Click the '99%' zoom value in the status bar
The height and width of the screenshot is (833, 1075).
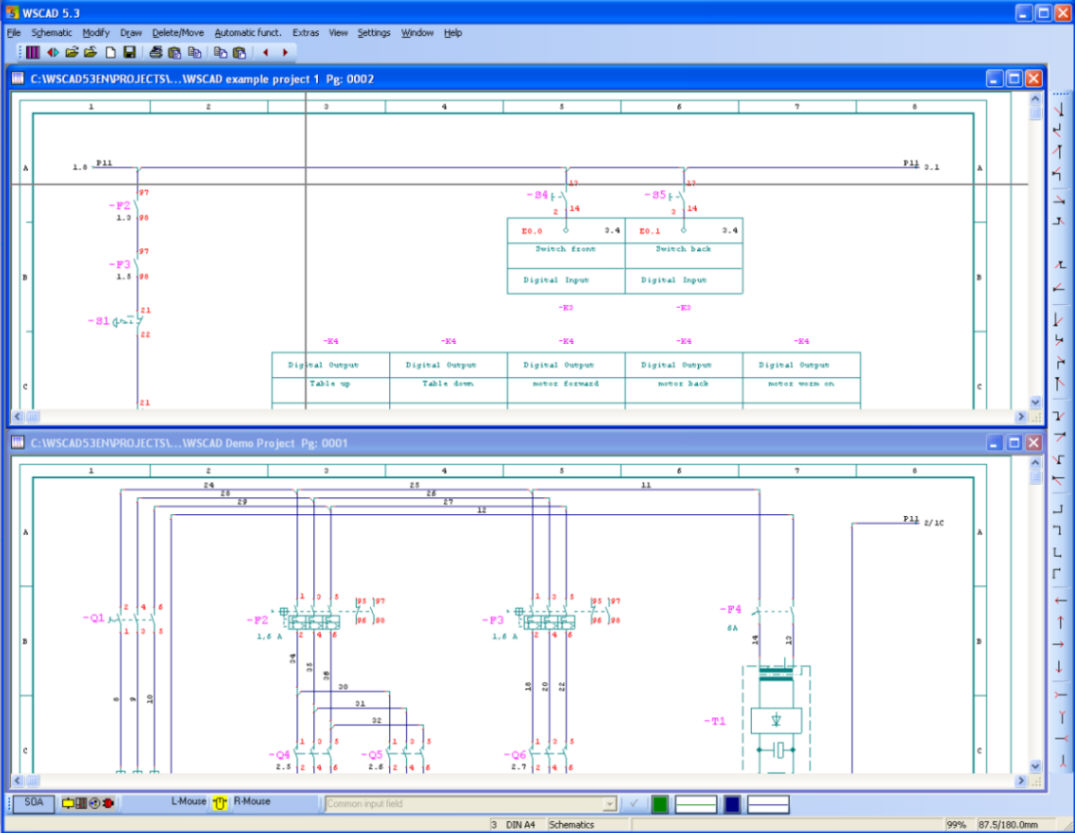956,824
